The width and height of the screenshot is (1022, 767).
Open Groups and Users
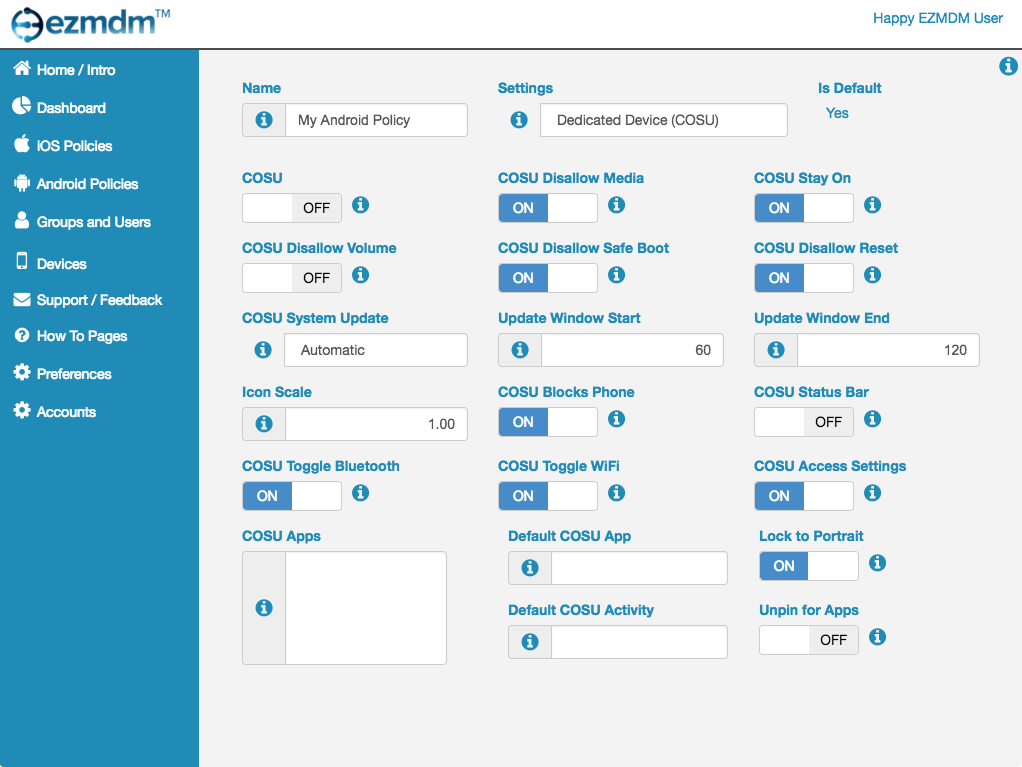pyautogui.click(x=82, y=222)
